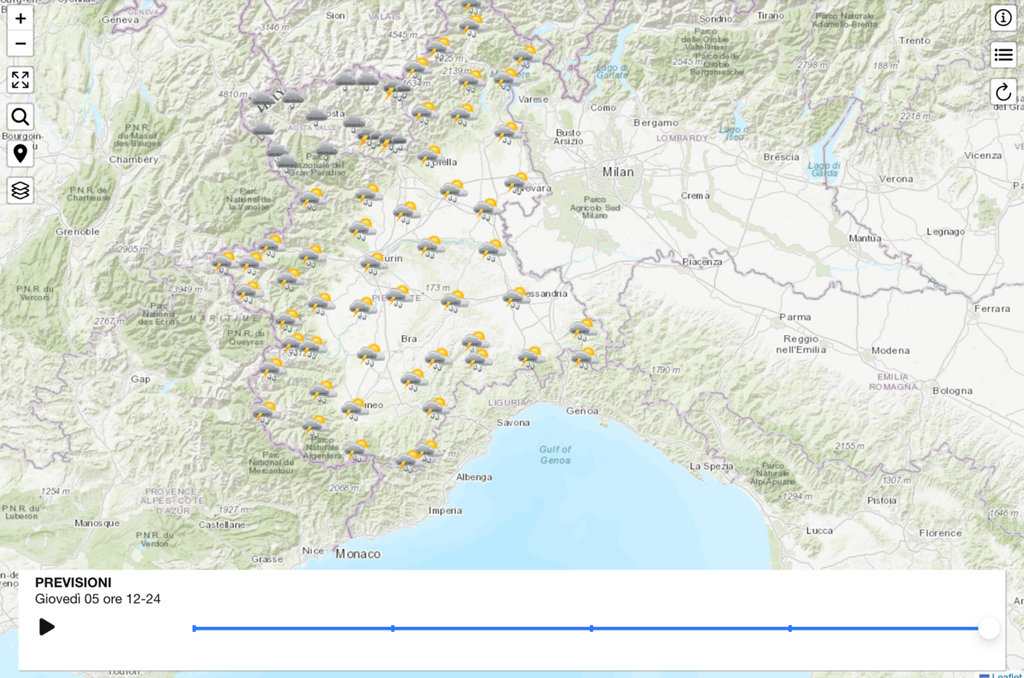Click the weather icon beside Alessandria
1024x678 pixels.
(x=516, y=297)
